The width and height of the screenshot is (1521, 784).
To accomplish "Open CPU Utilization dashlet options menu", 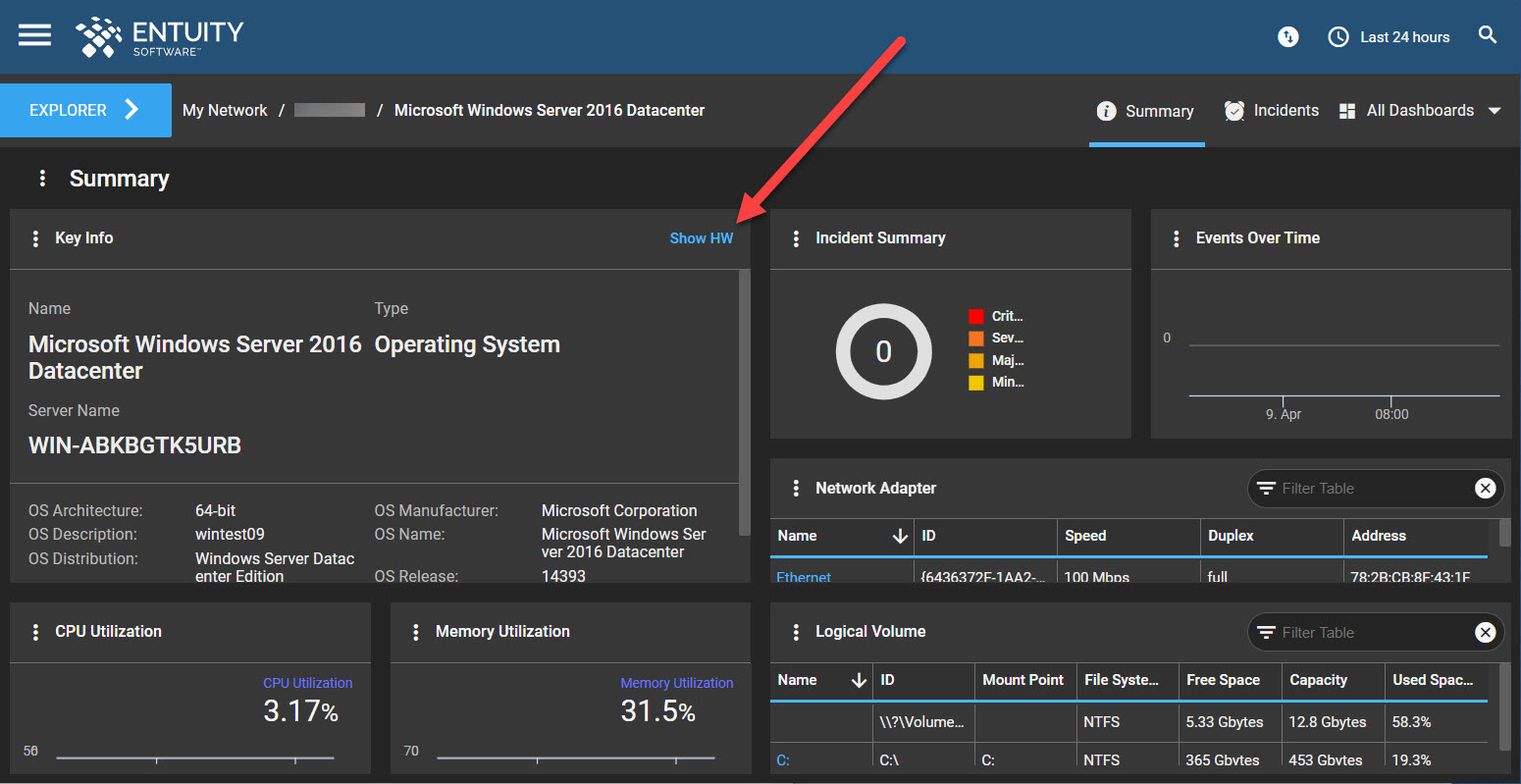I will click(x=35, y=632).
